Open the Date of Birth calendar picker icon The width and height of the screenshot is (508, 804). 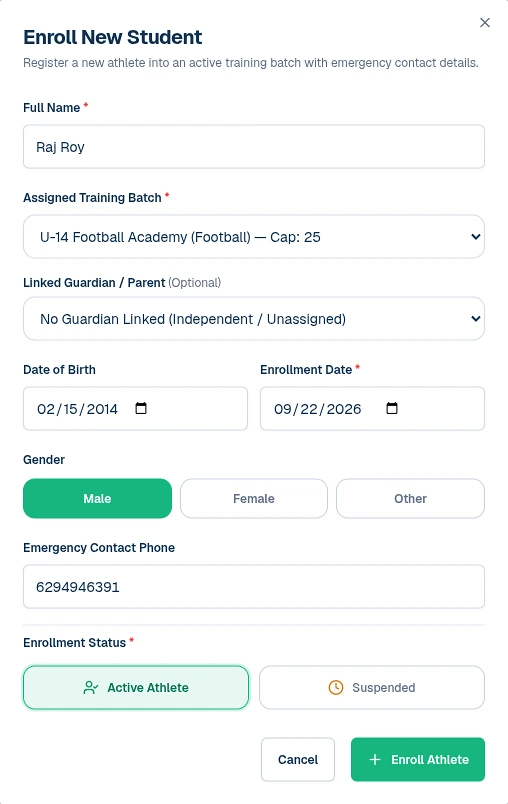tap(141, 408)
